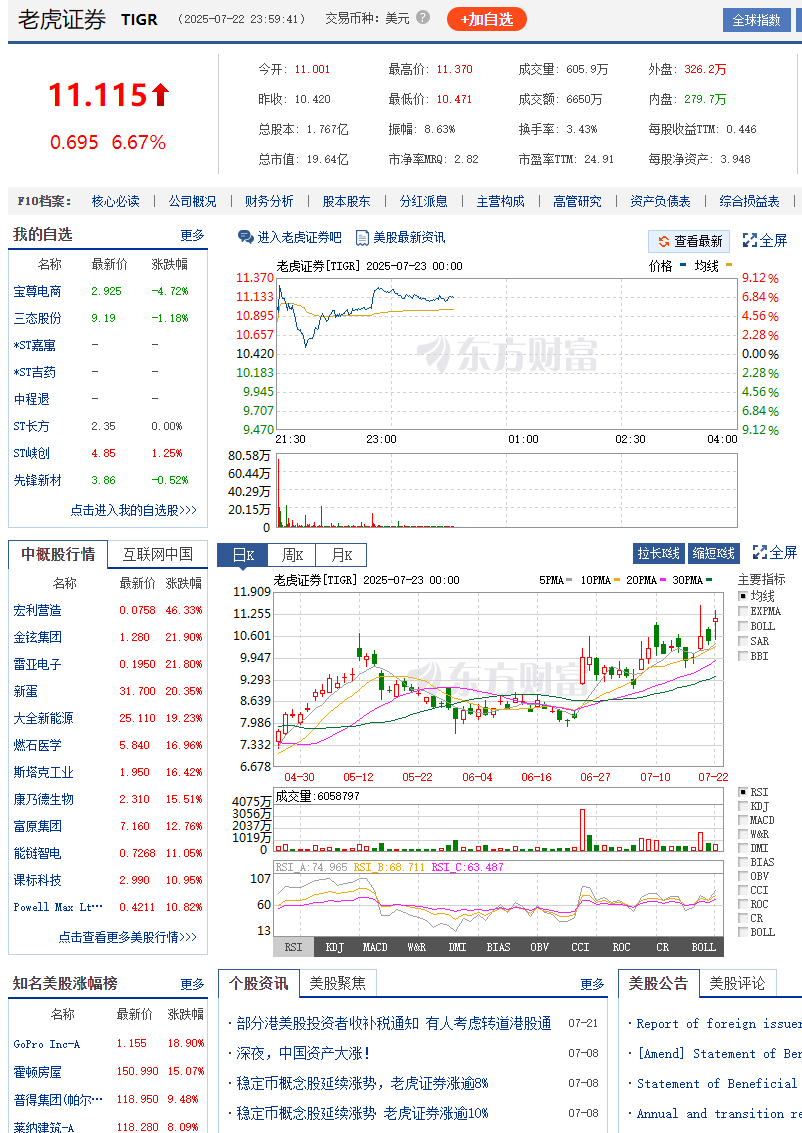Enable the BBI main indicator
The height and width of the screenshot is (1133, 802).
pyautogui.click(x=743, y=657)
